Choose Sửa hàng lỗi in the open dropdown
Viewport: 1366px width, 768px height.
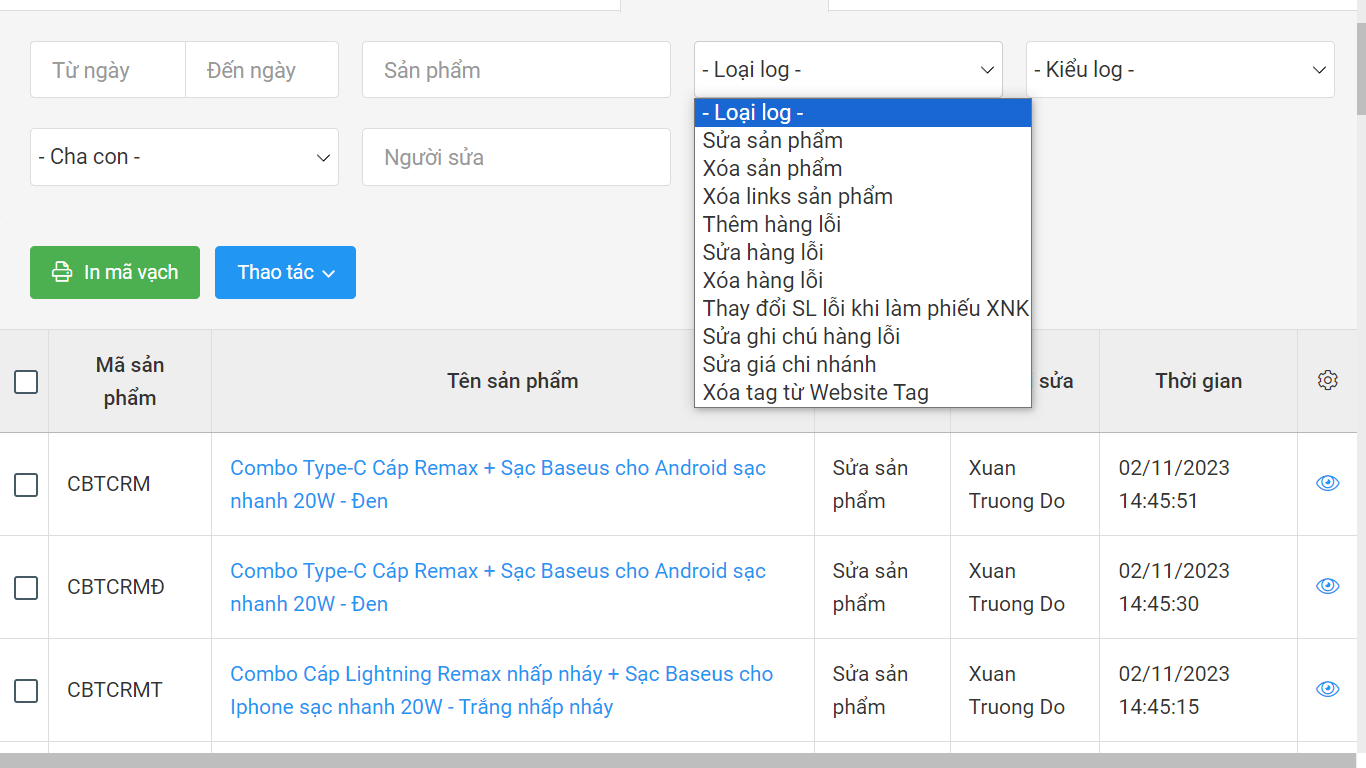(x=763, y=252)
